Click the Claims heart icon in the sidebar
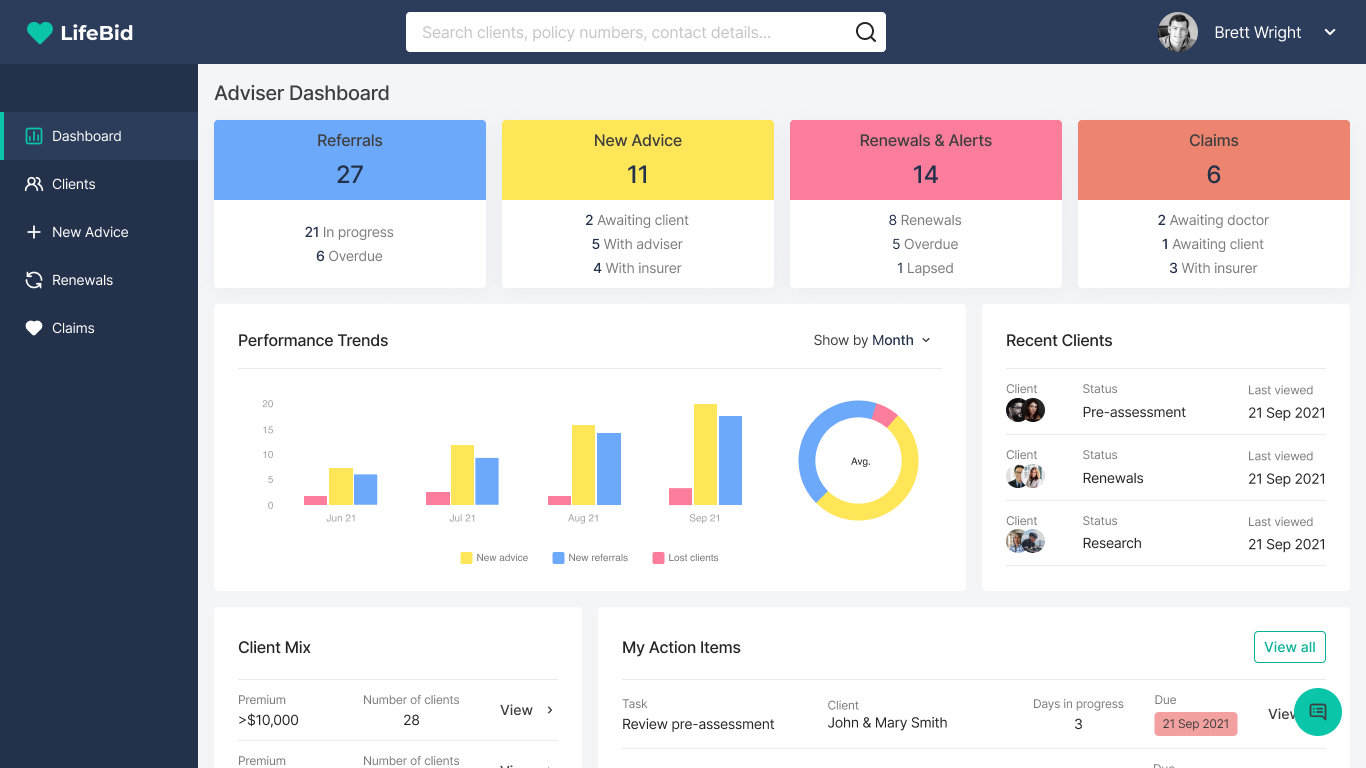 tap(34, 328)
